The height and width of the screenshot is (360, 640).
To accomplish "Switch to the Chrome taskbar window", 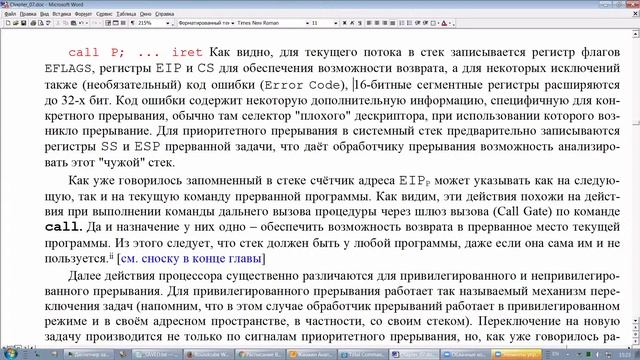I will [x=259, y=354].
